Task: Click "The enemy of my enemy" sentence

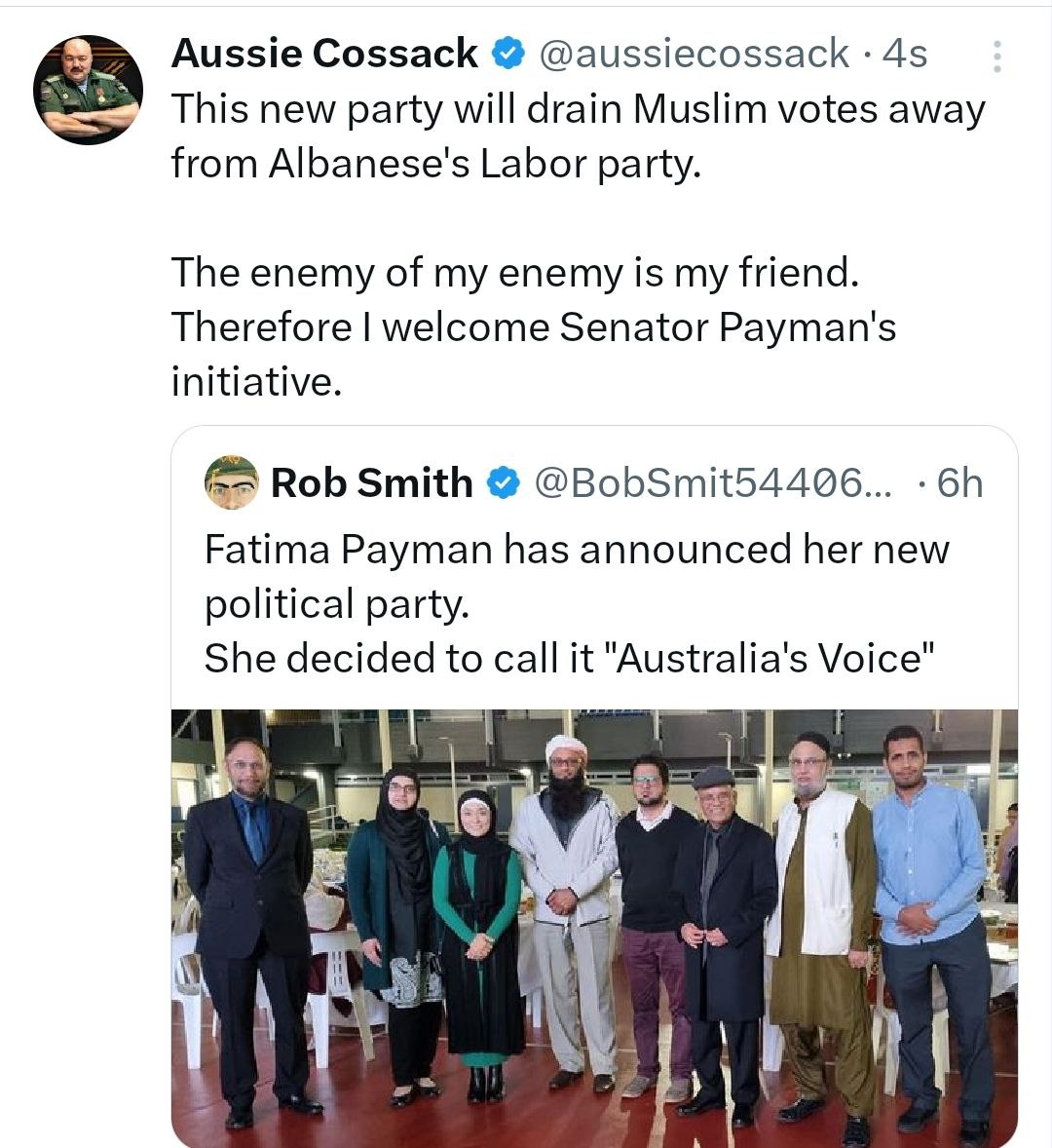Action: (515, 273)
